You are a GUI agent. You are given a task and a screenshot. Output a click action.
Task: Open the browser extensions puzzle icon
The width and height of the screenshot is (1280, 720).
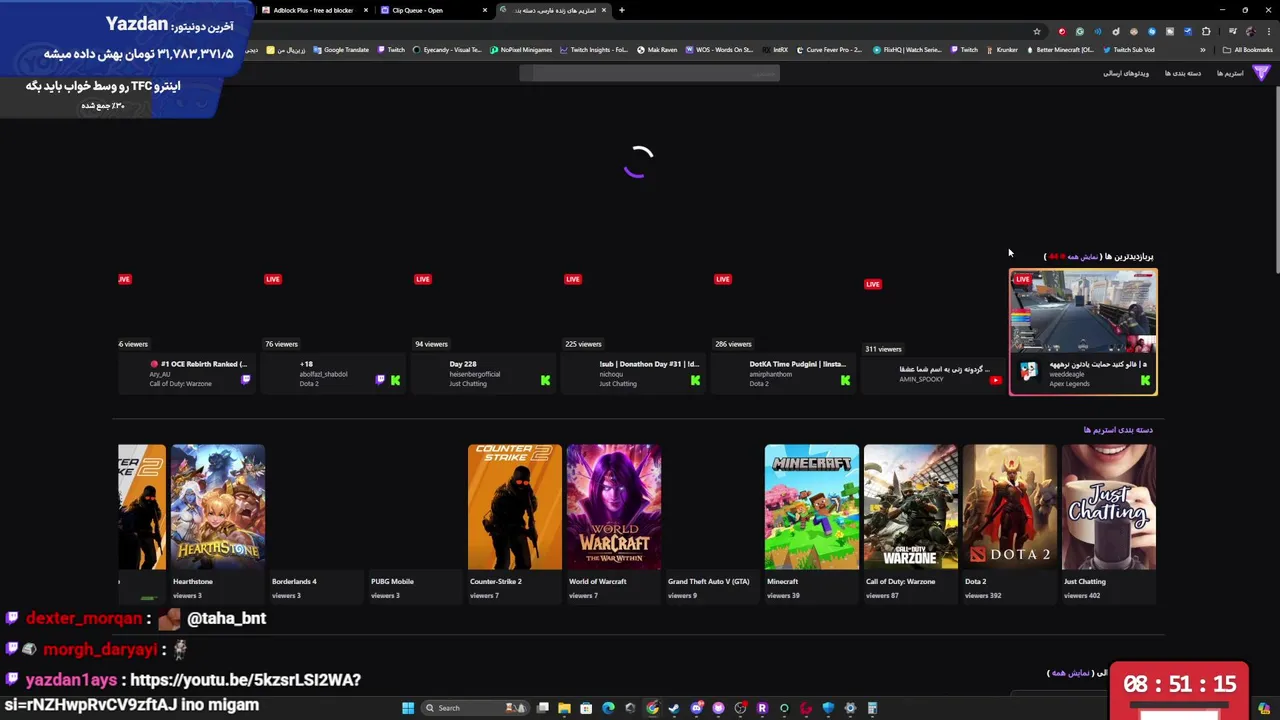point(1206,31)
